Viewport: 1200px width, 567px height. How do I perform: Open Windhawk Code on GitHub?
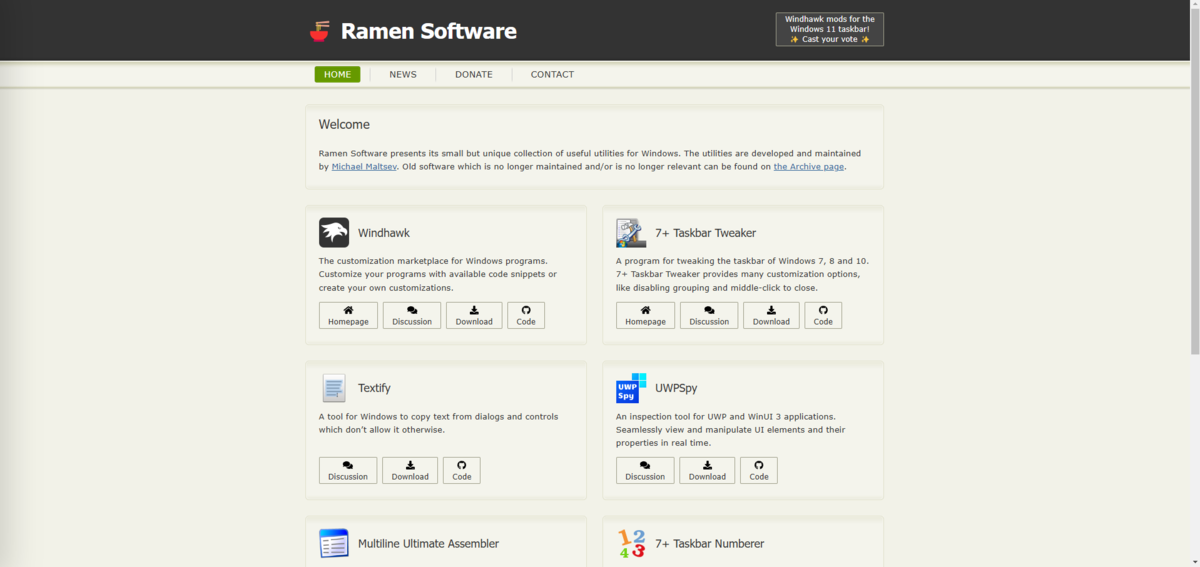tap(526, 315)
